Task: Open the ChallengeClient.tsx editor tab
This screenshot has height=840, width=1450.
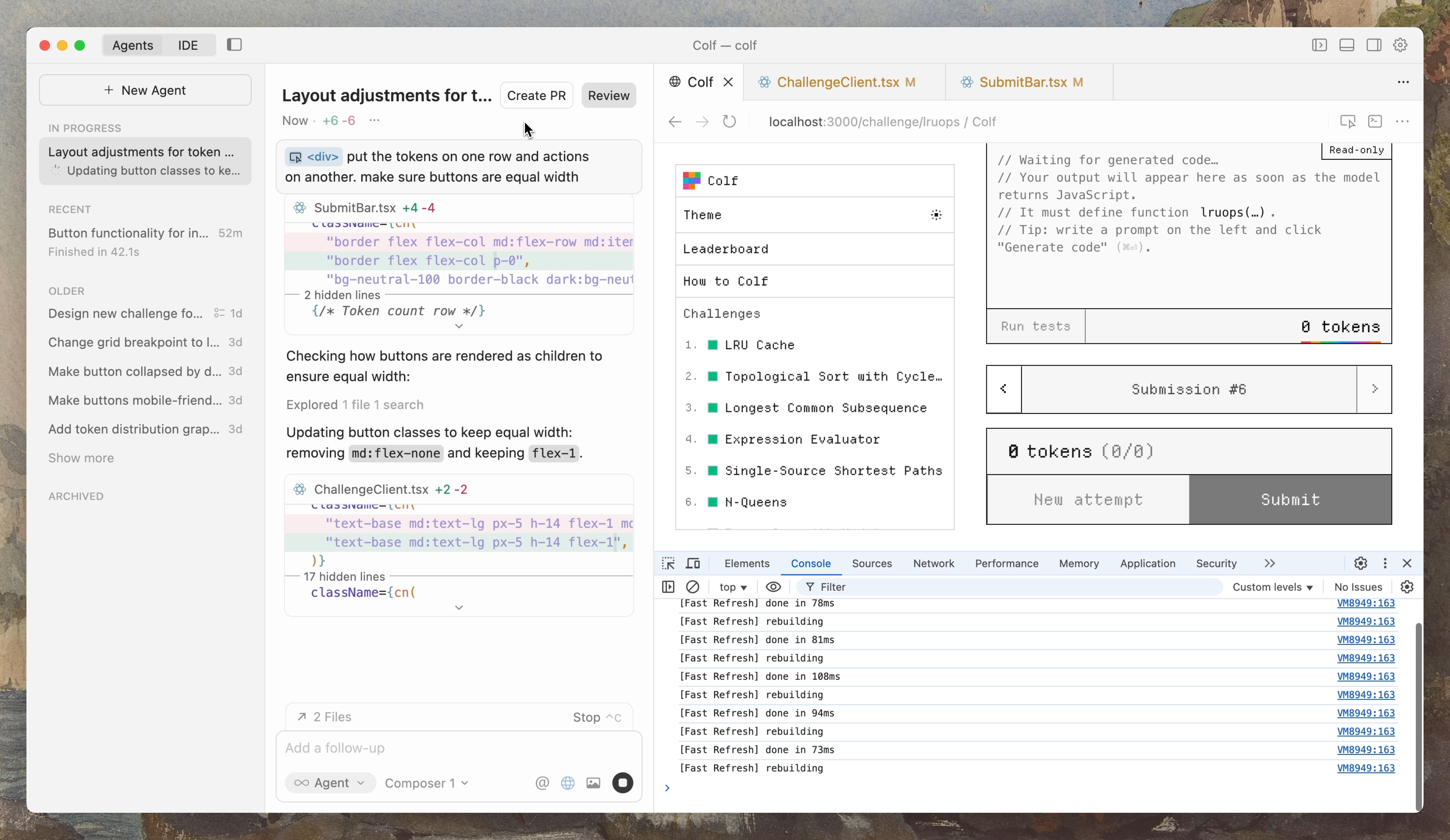Action: coord(837,82)
